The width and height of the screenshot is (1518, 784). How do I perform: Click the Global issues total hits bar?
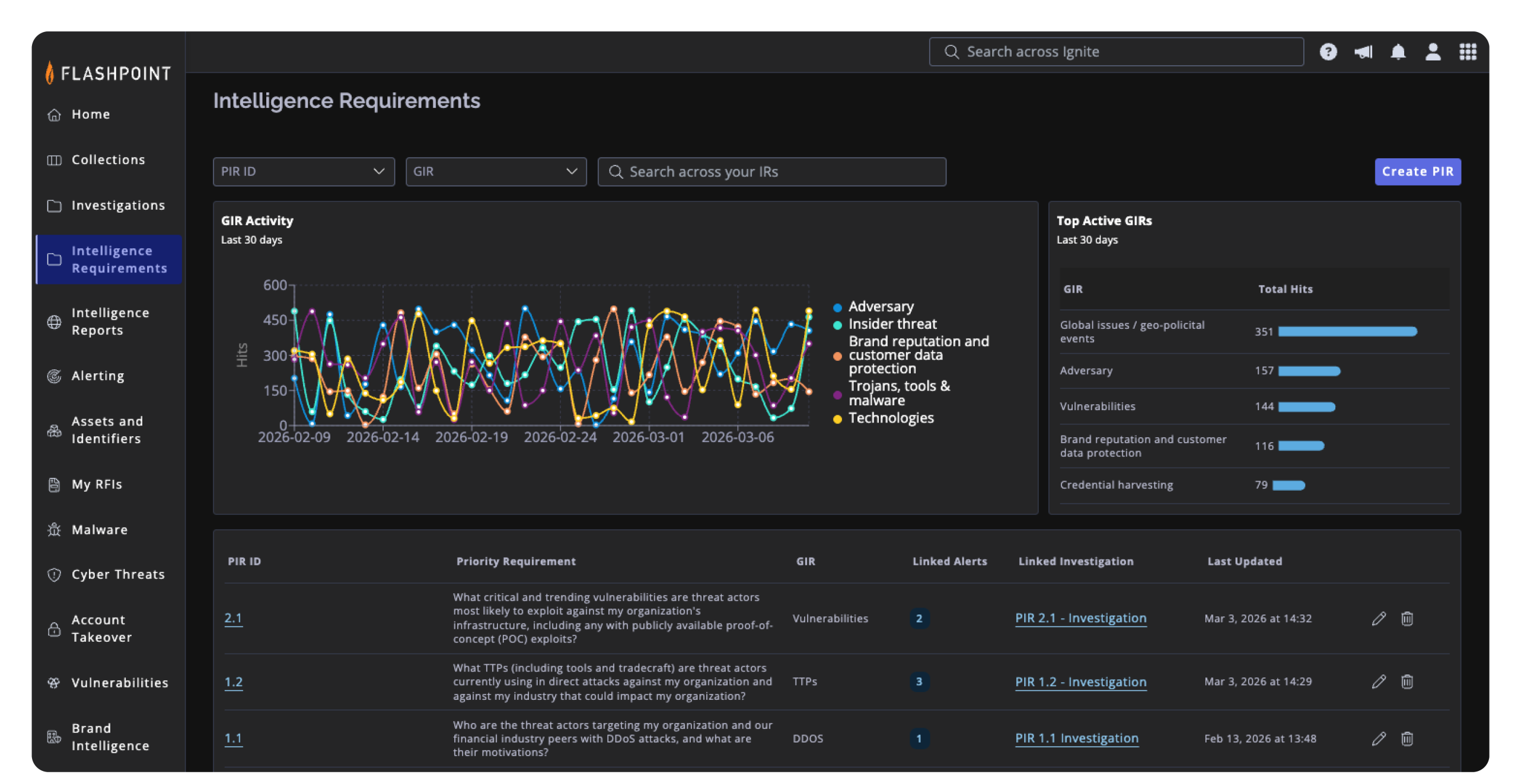1347,332
